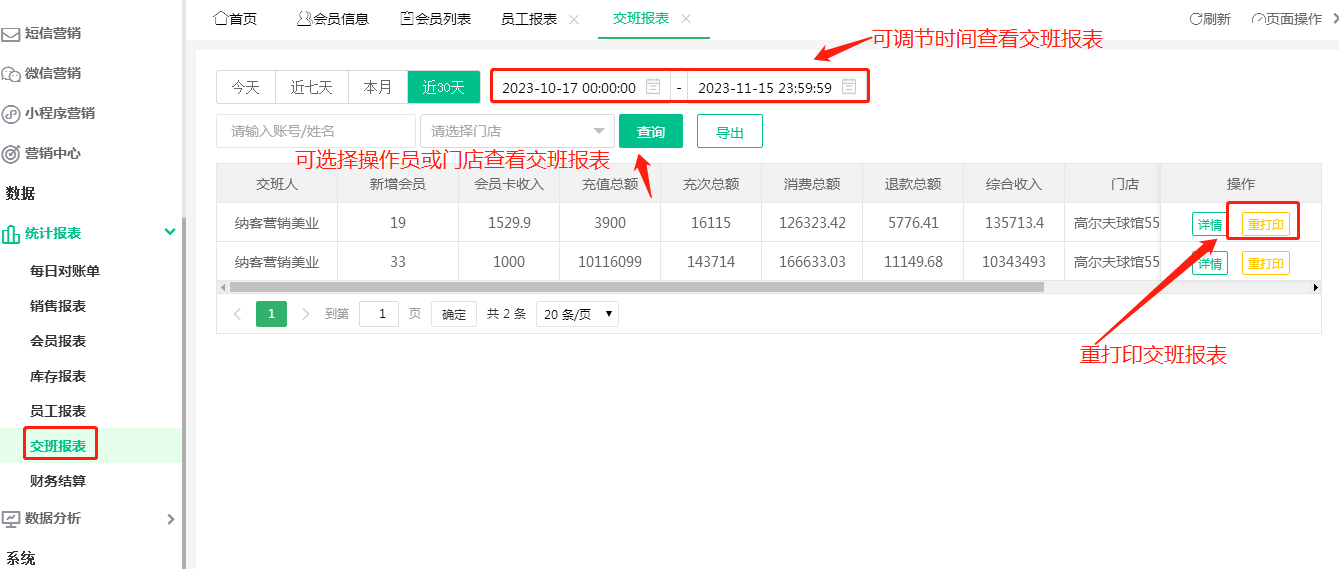1339x569 pixels.
Task: Click 详情 for the 1529.9 row
Action: (x=1210, y=225)
